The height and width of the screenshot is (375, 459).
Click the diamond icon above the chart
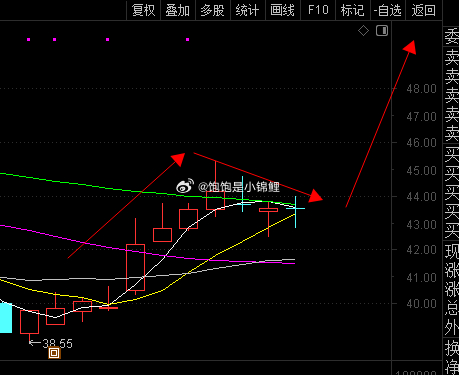[x=363, y=31]
